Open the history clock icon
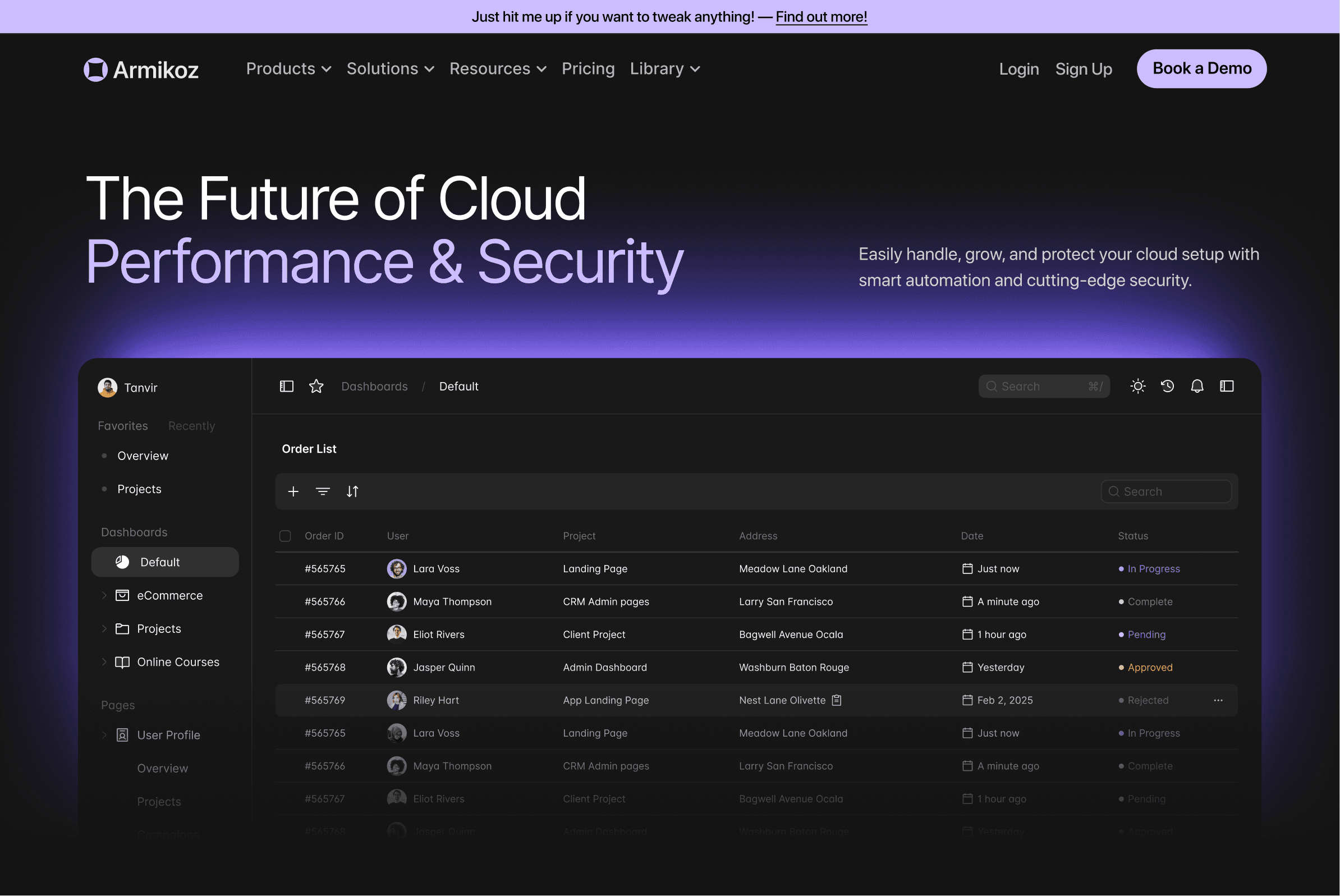This screenshot has height=896, width=1340. pyautogui.click(x=1167, y=387)
